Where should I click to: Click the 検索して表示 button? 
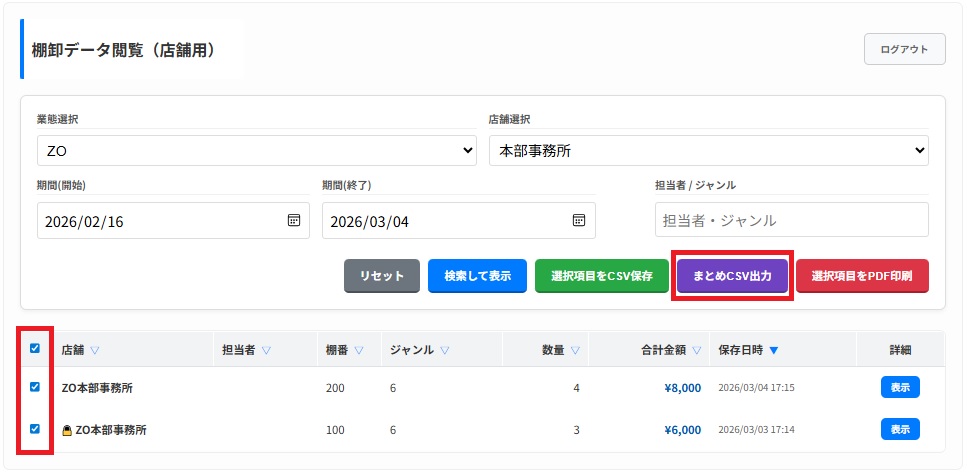point(477,276)
